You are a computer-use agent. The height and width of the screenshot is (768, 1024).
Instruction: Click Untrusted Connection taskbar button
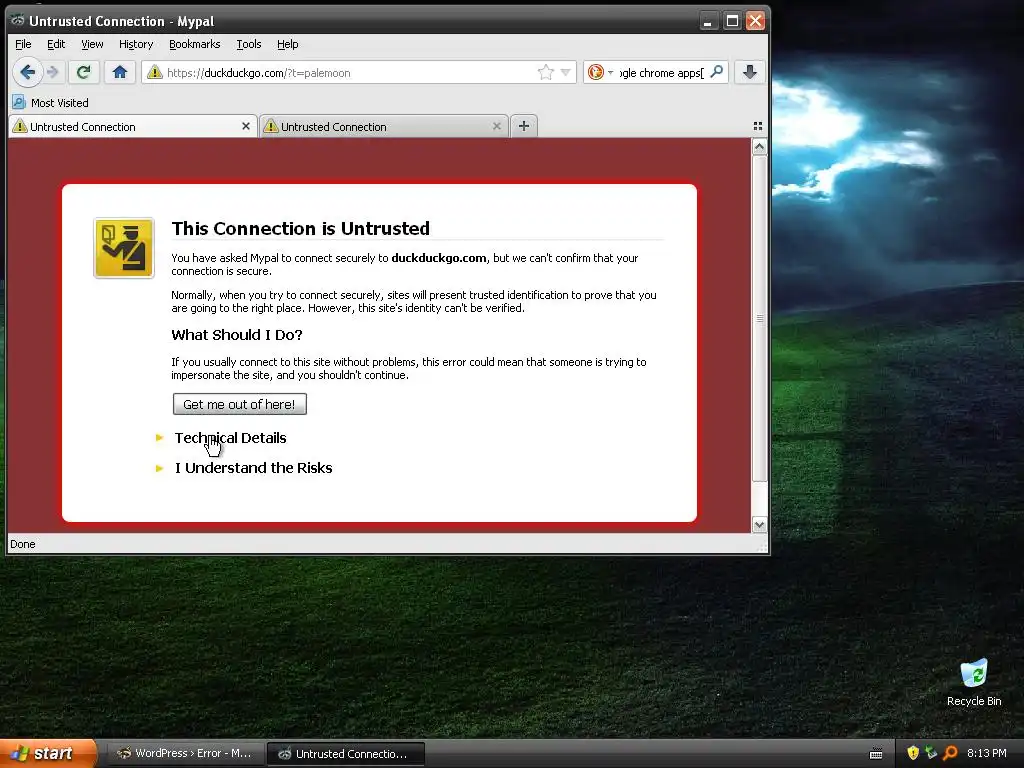pos(346,754)
